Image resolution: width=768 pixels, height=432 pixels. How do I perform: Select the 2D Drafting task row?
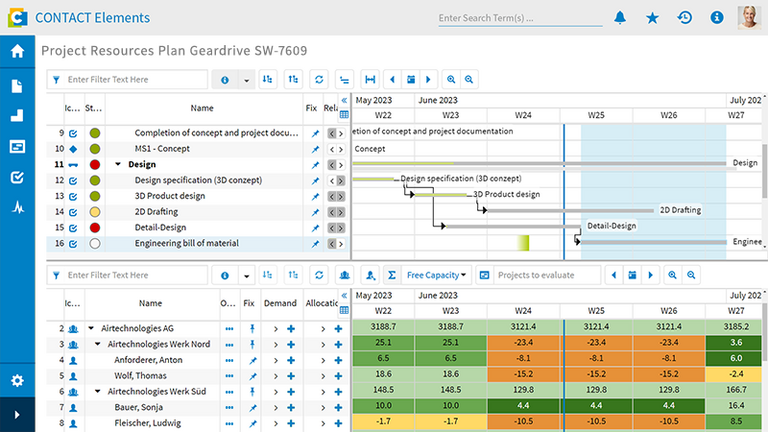click(x=198, y=212)
